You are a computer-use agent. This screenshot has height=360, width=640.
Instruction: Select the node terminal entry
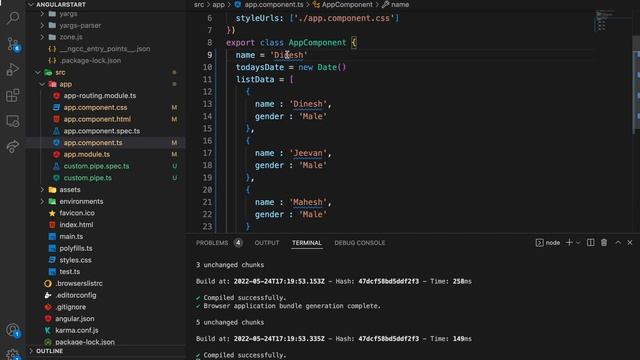548,243
